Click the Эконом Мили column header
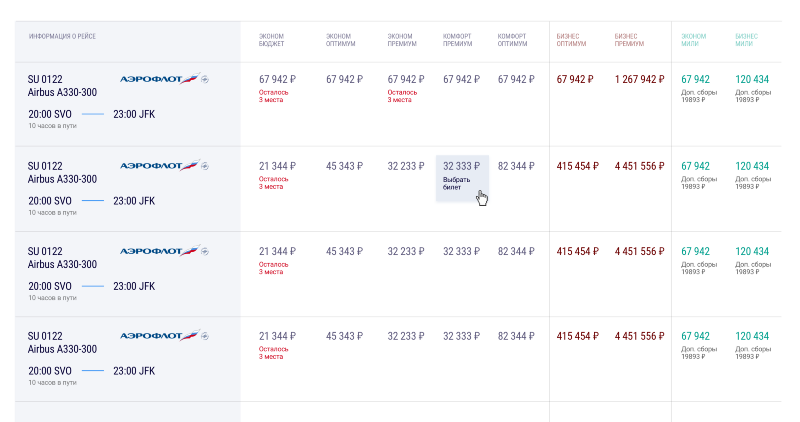The image size is (800, 422). [x=693, y=40]
